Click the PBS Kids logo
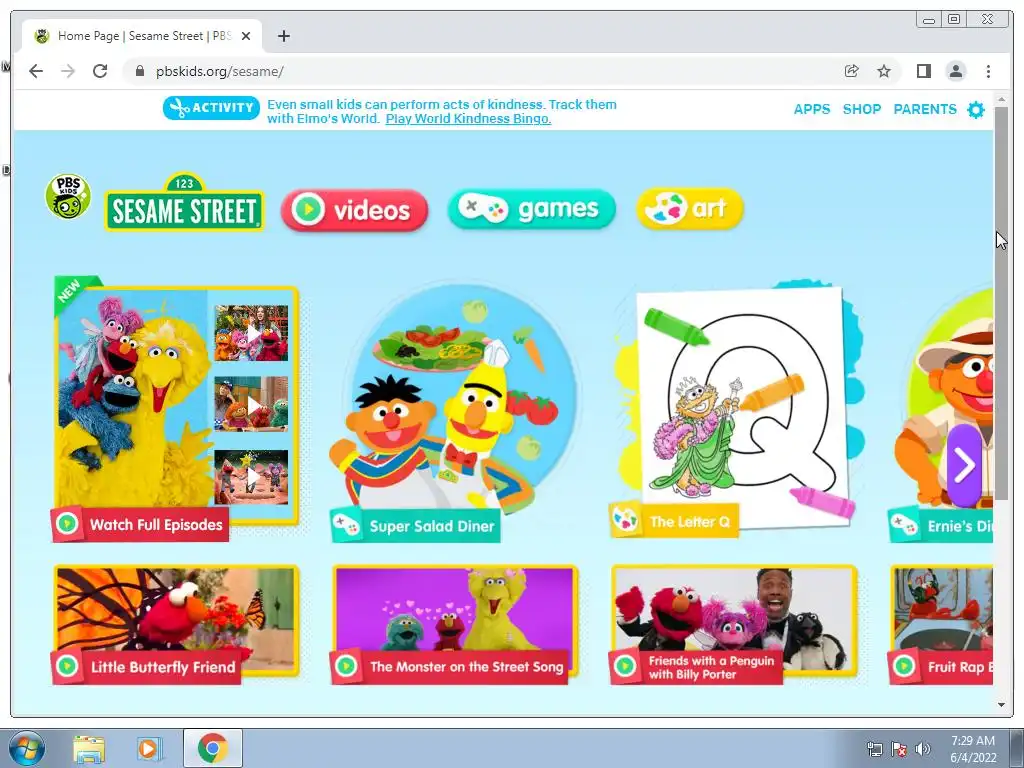Screen dimensions: 1024x768 68,197
